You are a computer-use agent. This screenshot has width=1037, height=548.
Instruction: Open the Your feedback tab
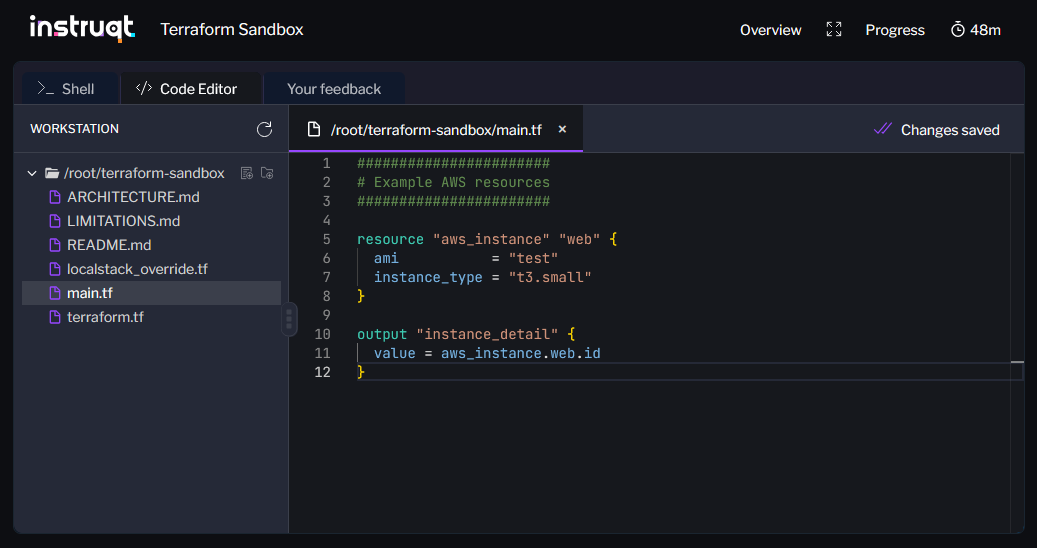pos(334,89)
